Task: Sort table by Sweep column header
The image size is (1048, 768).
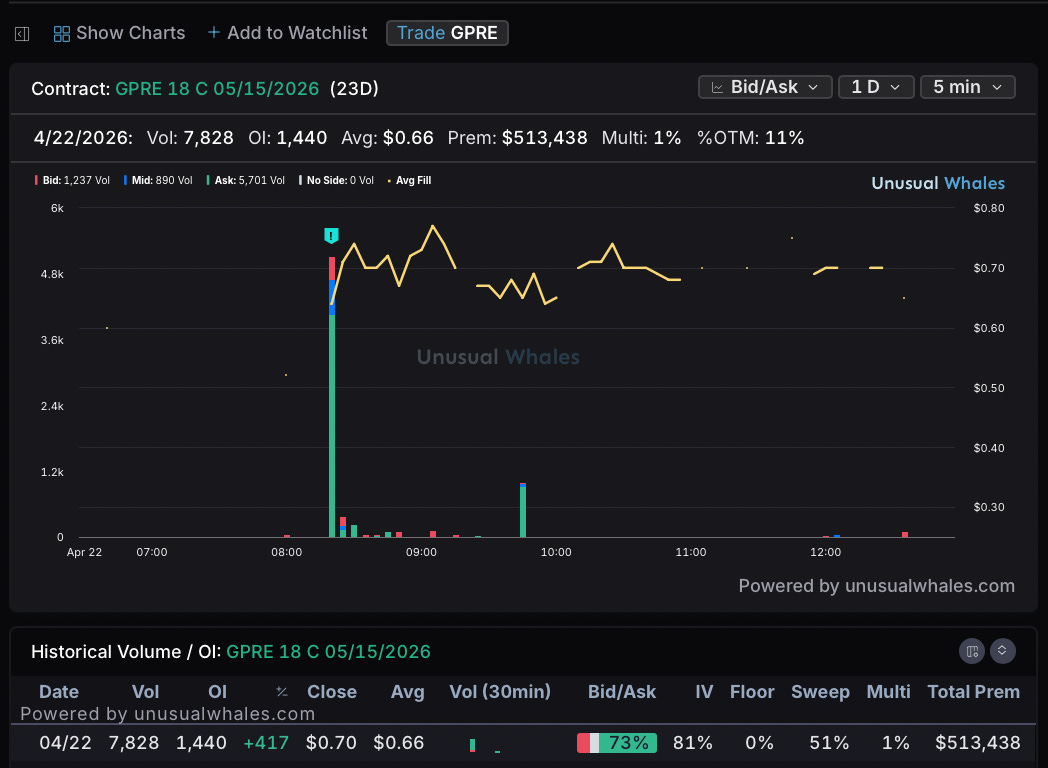Action: (x=820, y=692)
